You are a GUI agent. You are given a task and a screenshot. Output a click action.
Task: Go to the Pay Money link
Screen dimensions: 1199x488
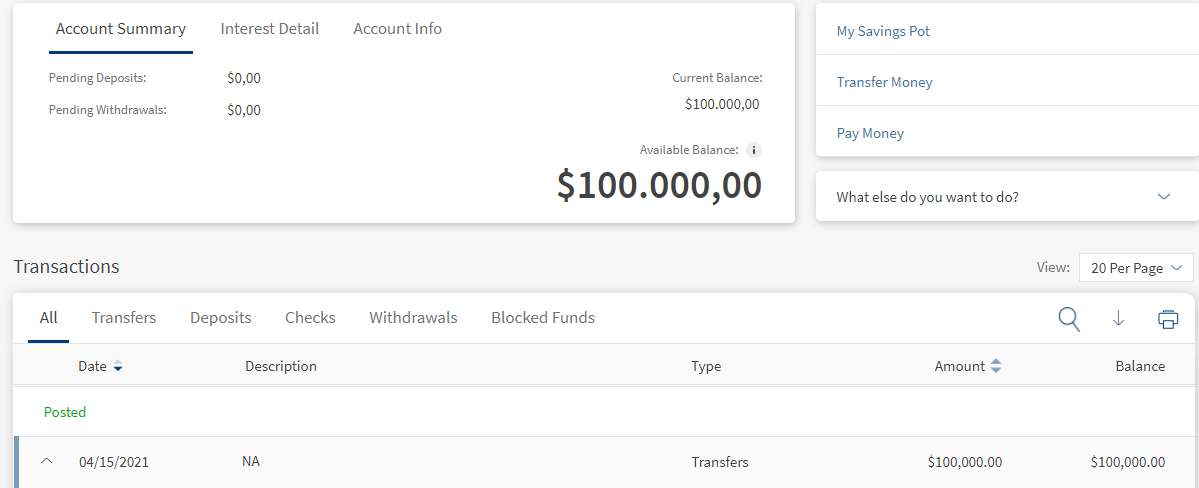click(870, 133)
